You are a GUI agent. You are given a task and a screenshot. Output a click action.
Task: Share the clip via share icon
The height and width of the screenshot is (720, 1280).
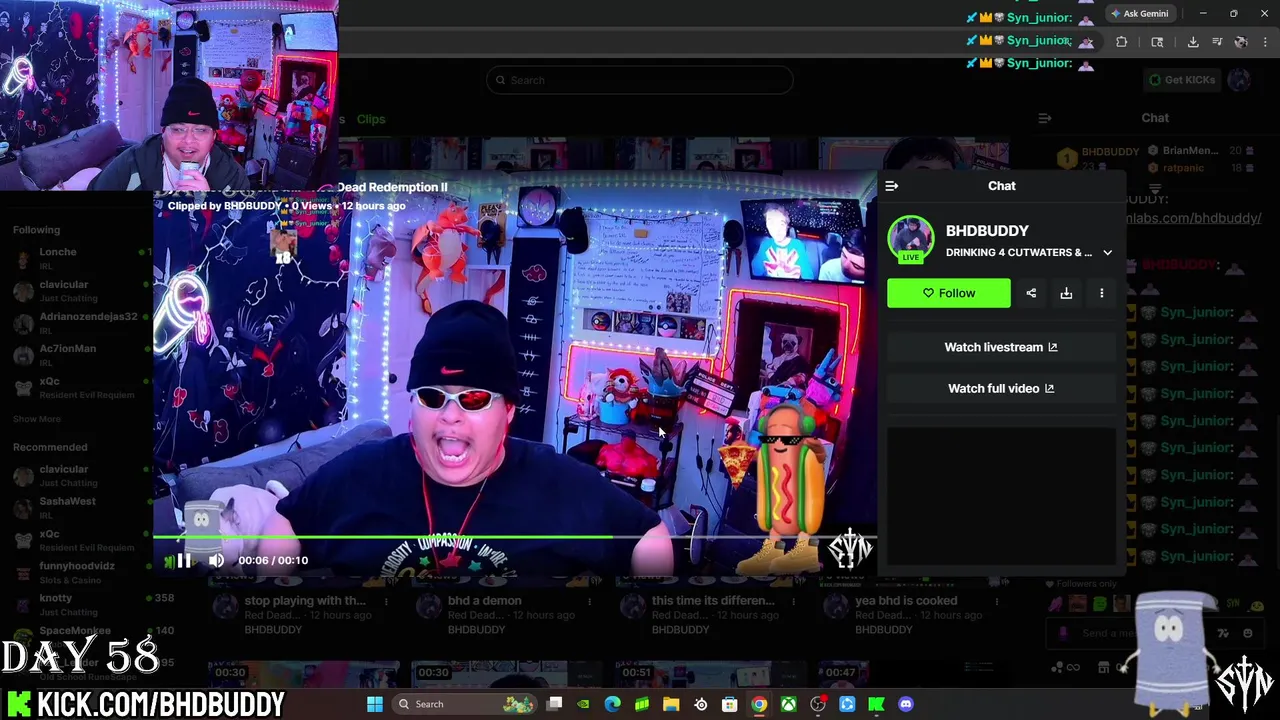click(1031, 293)
